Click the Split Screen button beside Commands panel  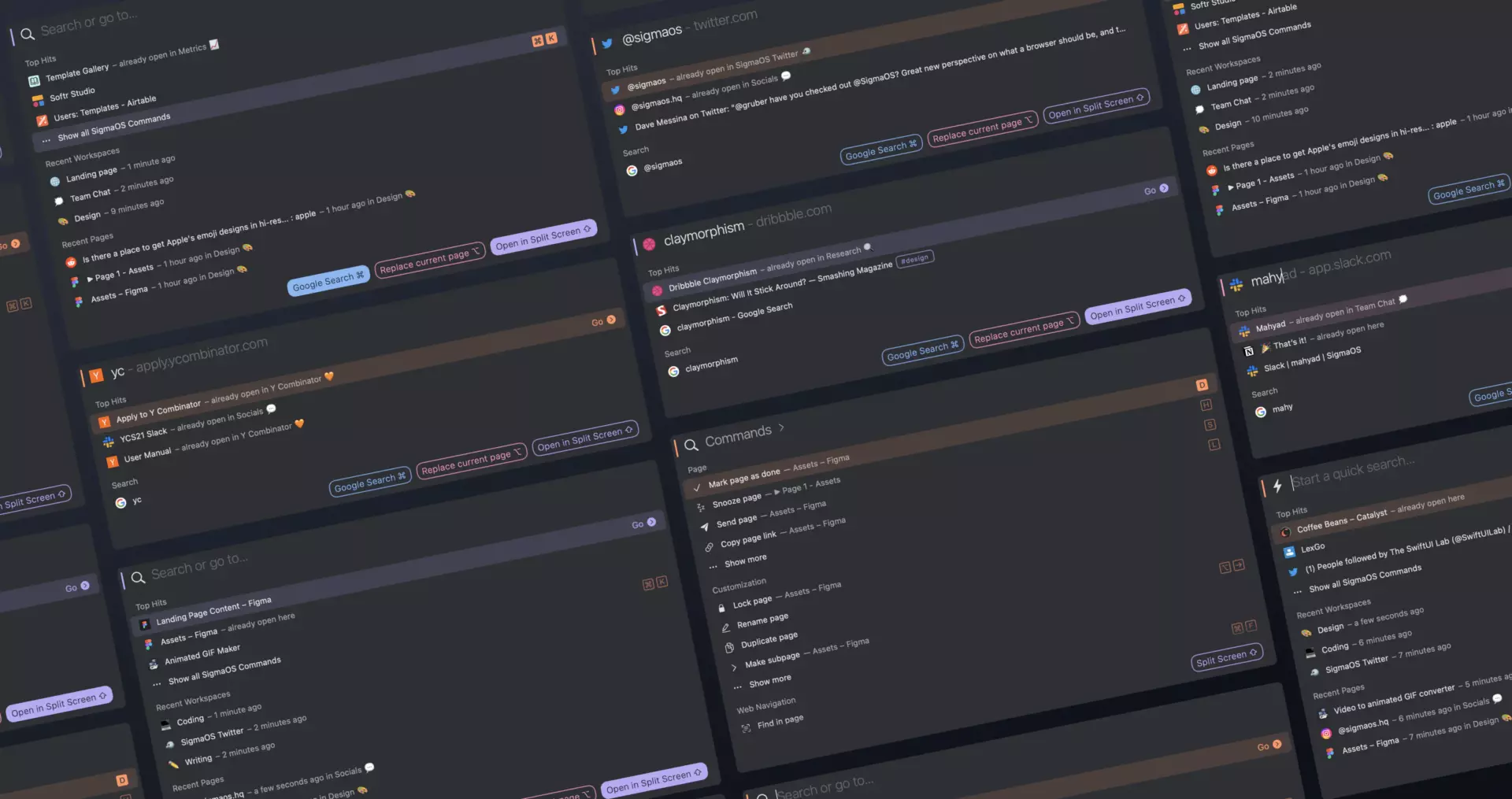[1226, 657]
